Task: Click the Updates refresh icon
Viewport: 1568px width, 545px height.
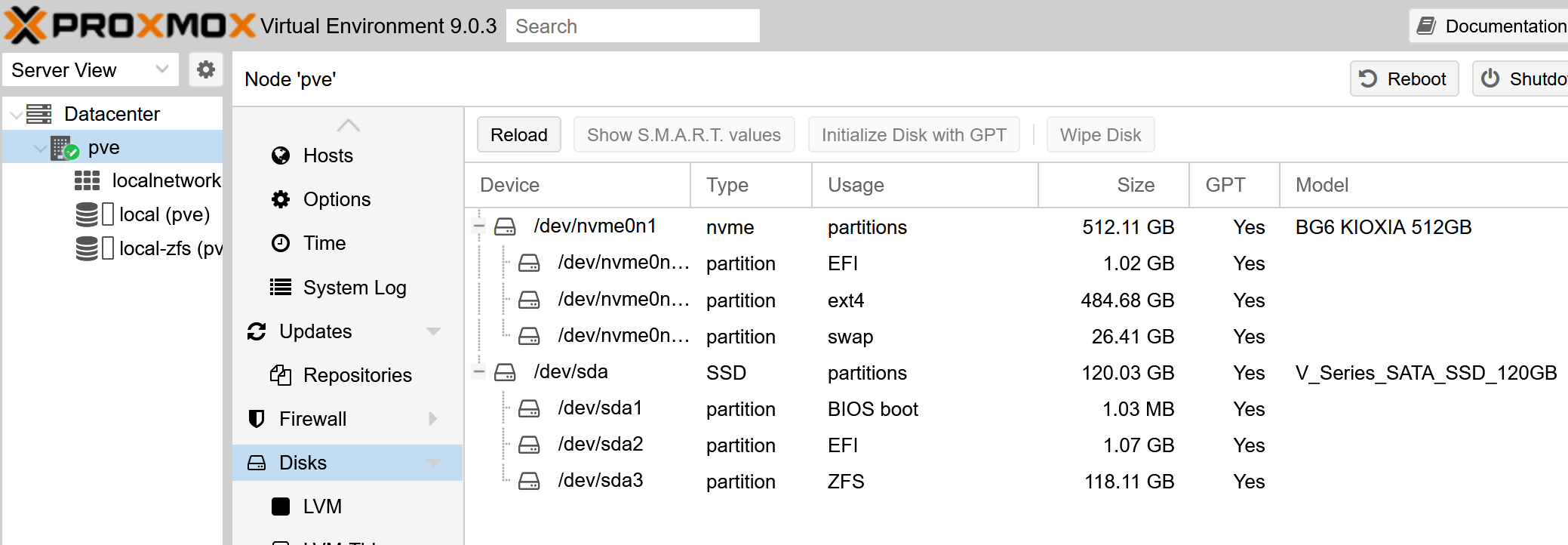Action: tap(257, 331)
